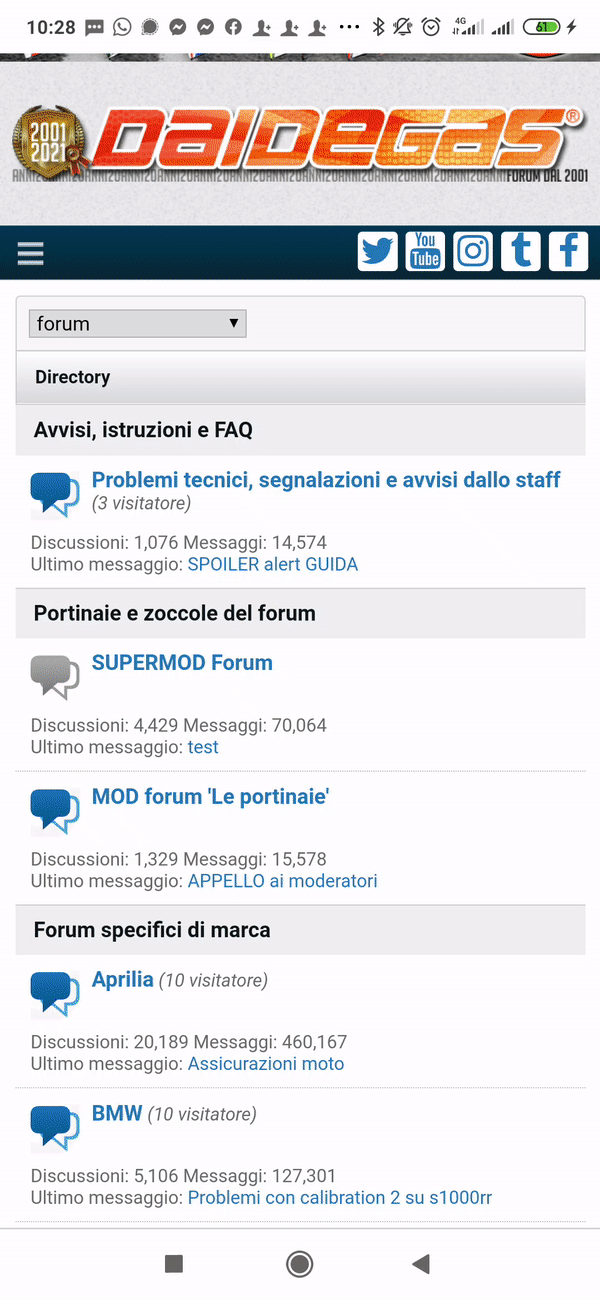Open the hamburger navigation menu
Screen dimensions: 600x1300
[x=31, y=253]
